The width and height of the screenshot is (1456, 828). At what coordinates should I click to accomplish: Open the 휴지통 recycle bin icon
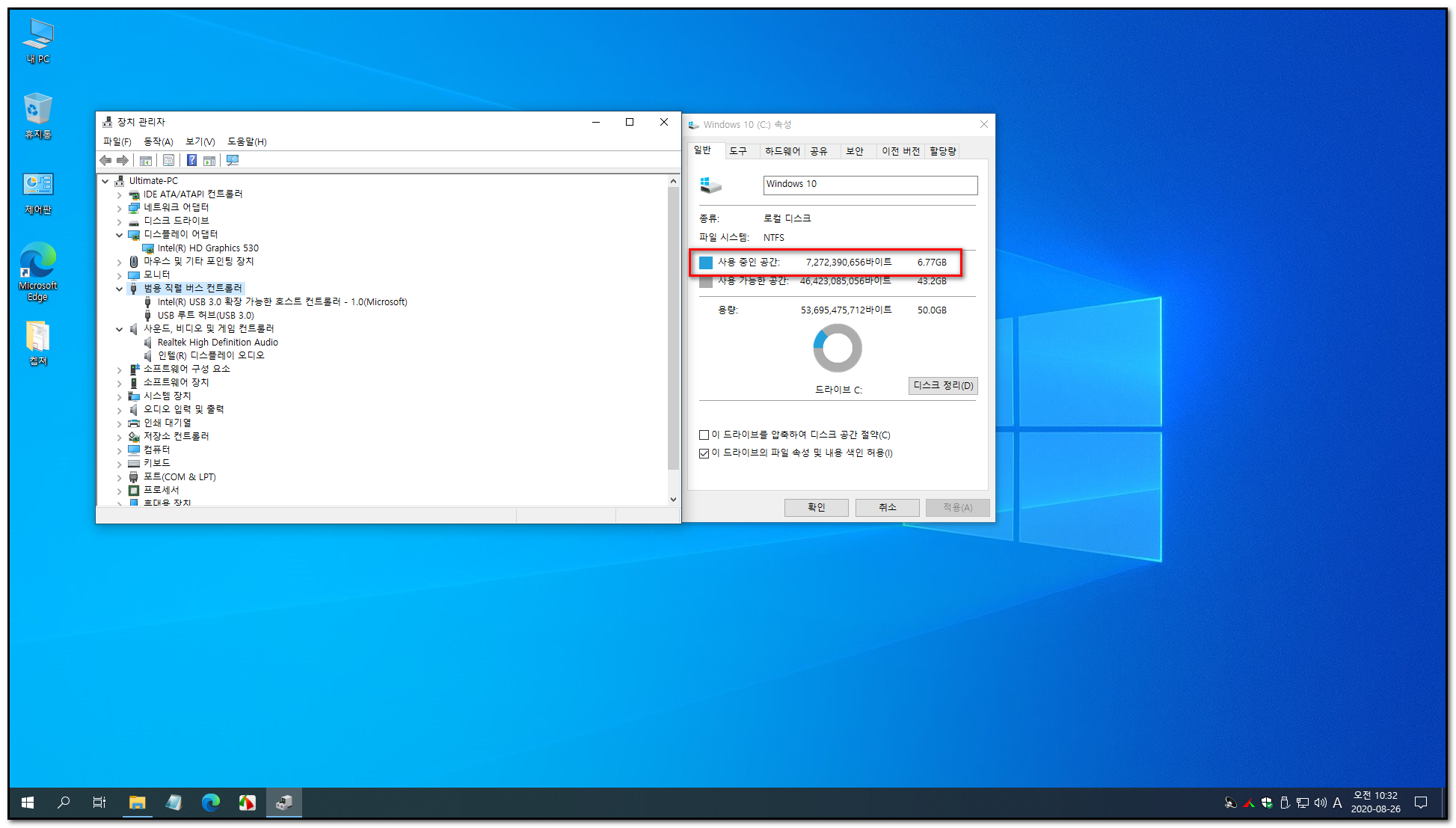coord(38,117)
